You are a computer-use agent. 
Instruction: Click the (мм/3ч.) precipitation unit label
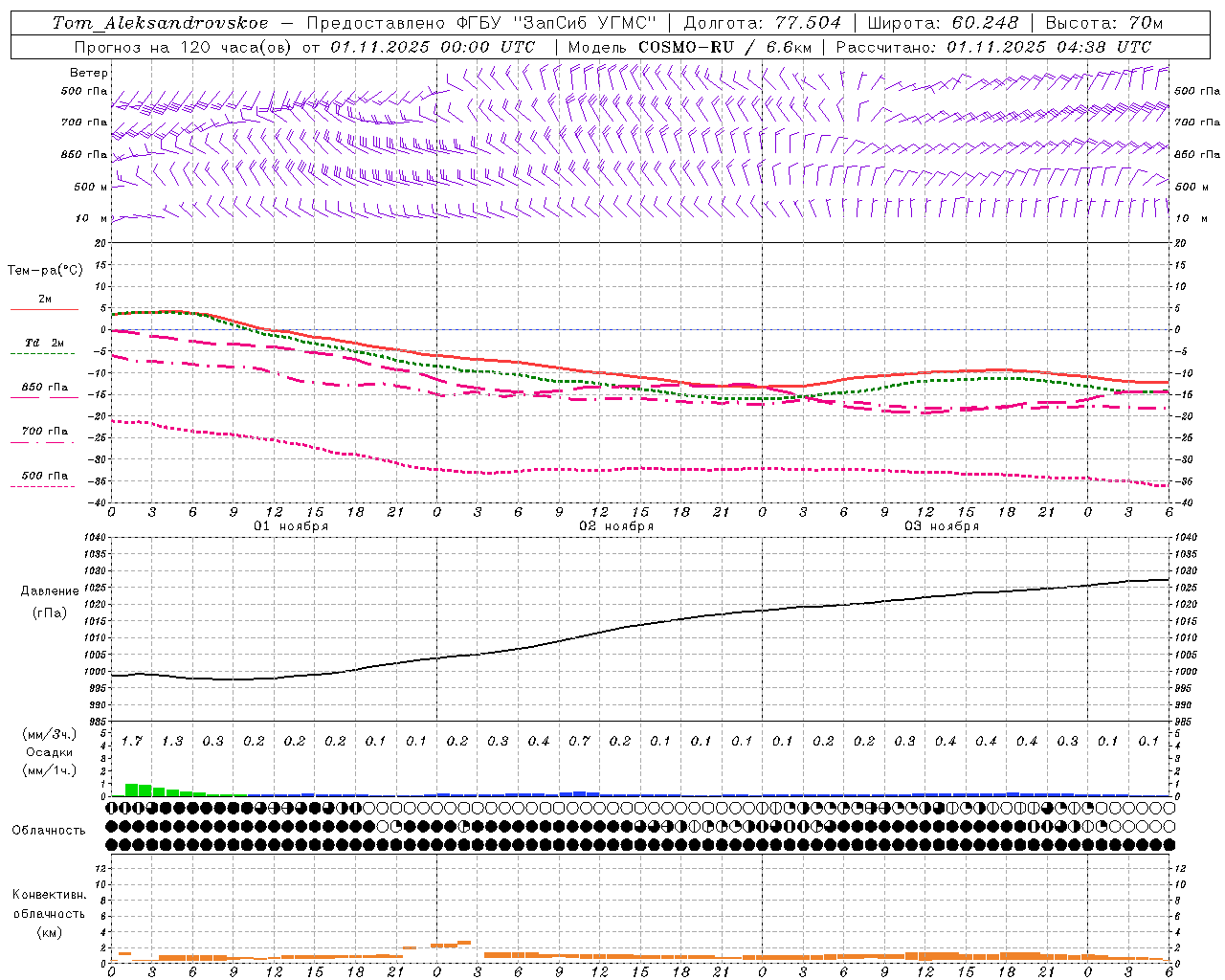coord(50,734)
